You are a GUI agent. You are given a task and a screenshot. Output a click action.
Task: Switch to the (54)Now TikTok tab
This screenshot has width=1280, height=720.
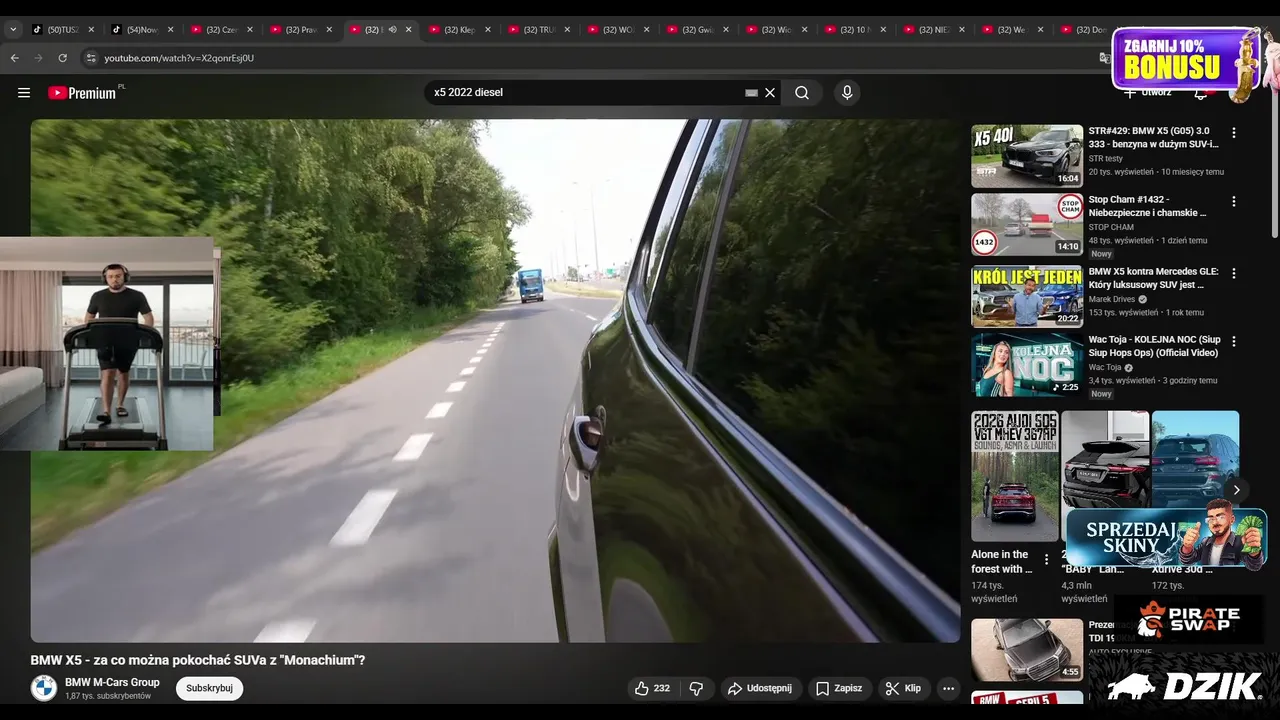[141, 30]
